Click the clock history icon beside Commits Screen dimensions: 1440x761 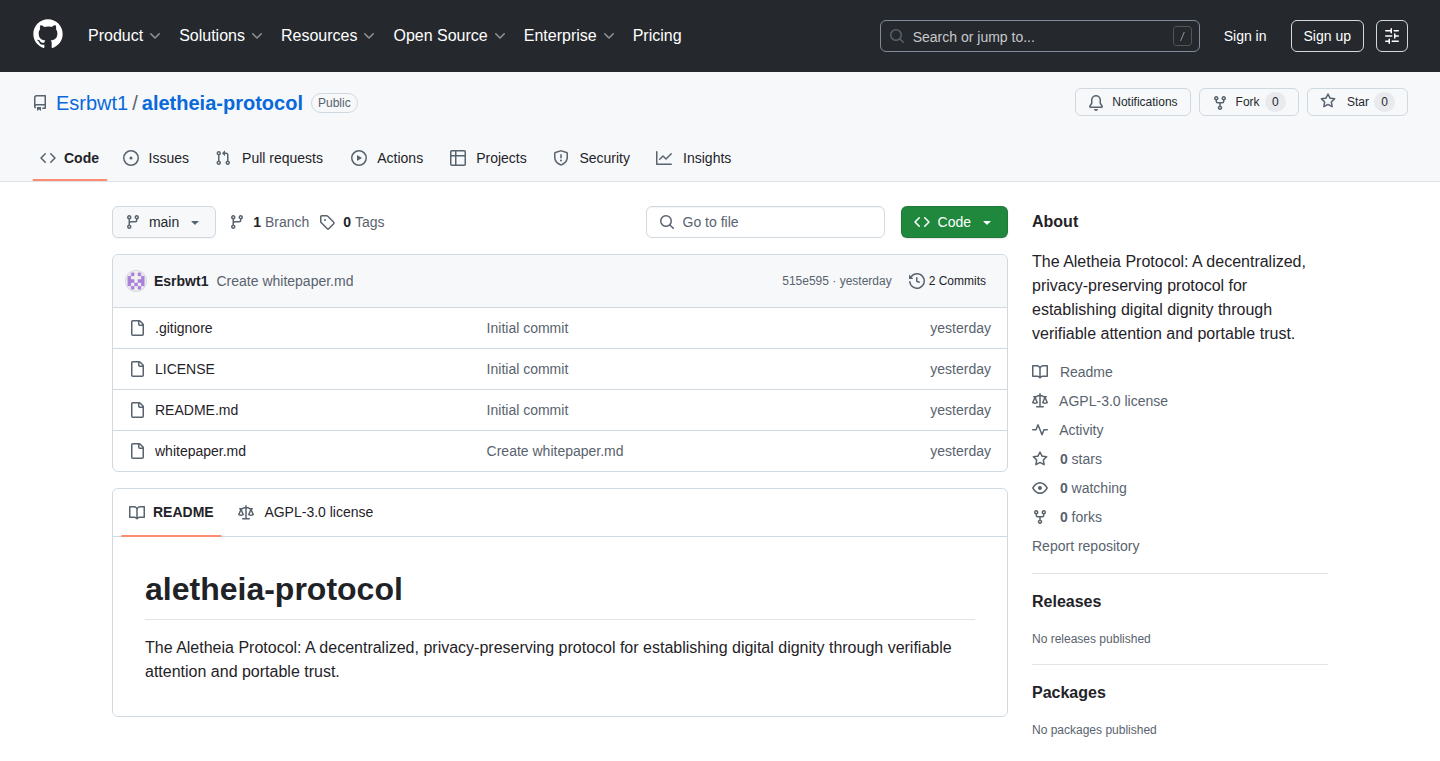[x=916, y=281]
